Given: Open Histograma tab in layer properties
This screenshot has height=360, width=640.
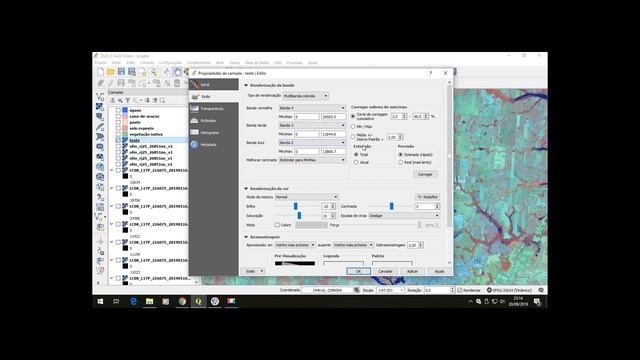Looking at the screenshot, I should pyautogui.click(x=214, y=133).
